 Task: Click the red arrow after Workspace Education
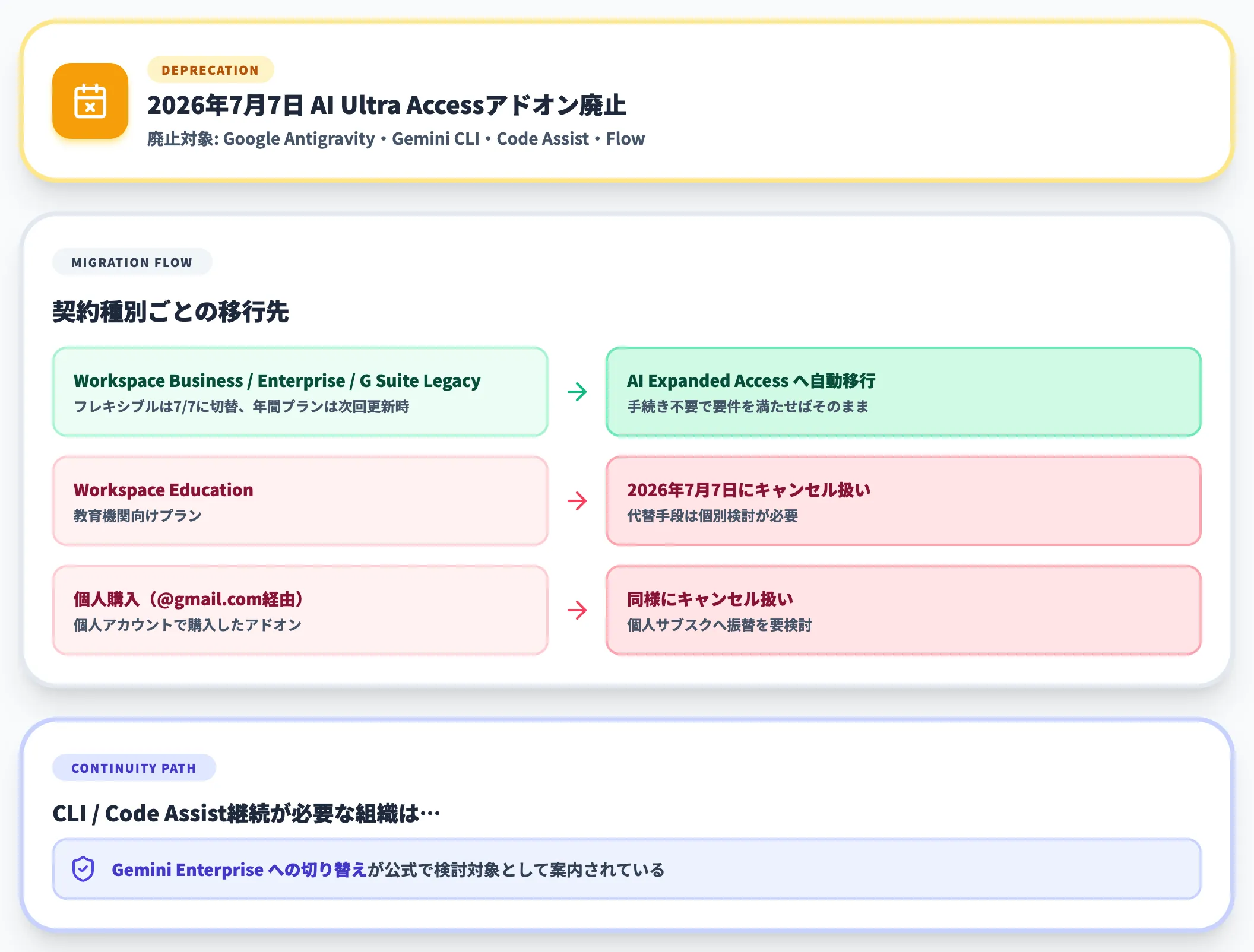point(577,501)
